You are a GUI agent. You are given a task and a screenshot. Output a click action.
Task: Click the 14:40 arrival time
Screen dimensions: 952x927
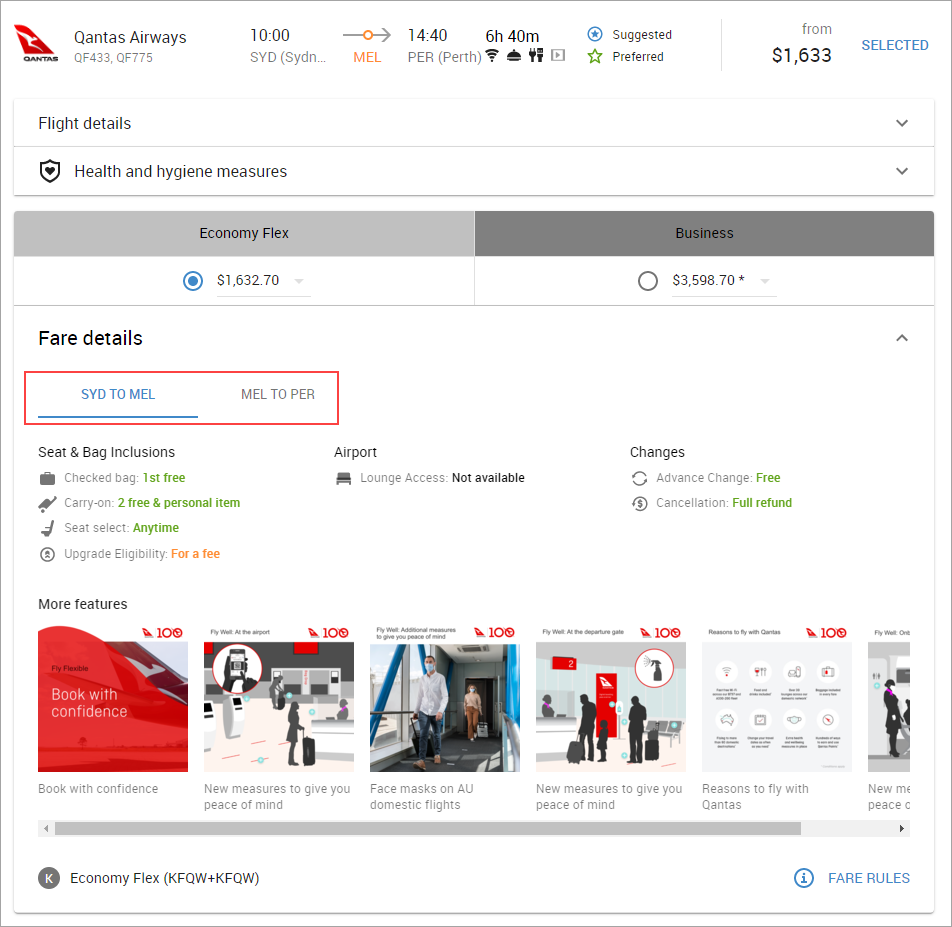tap(427, 35)
